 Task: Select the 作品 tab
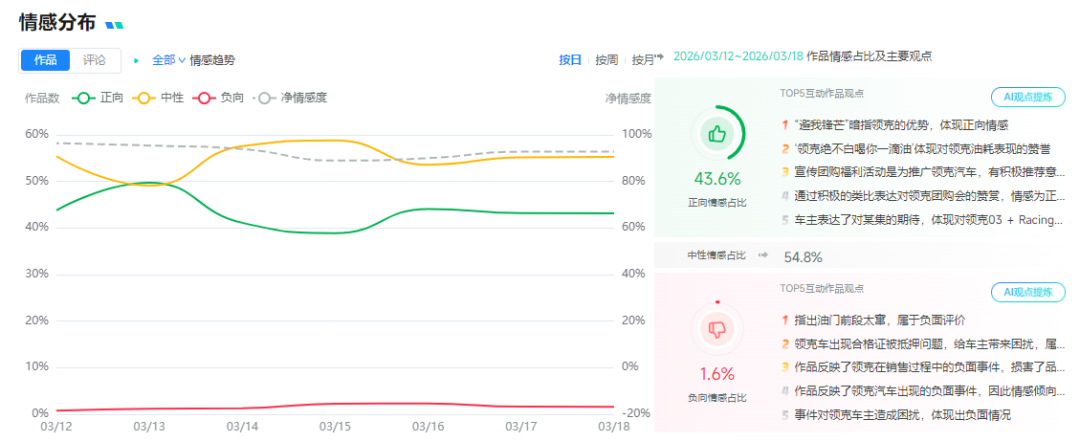[45, 60]
